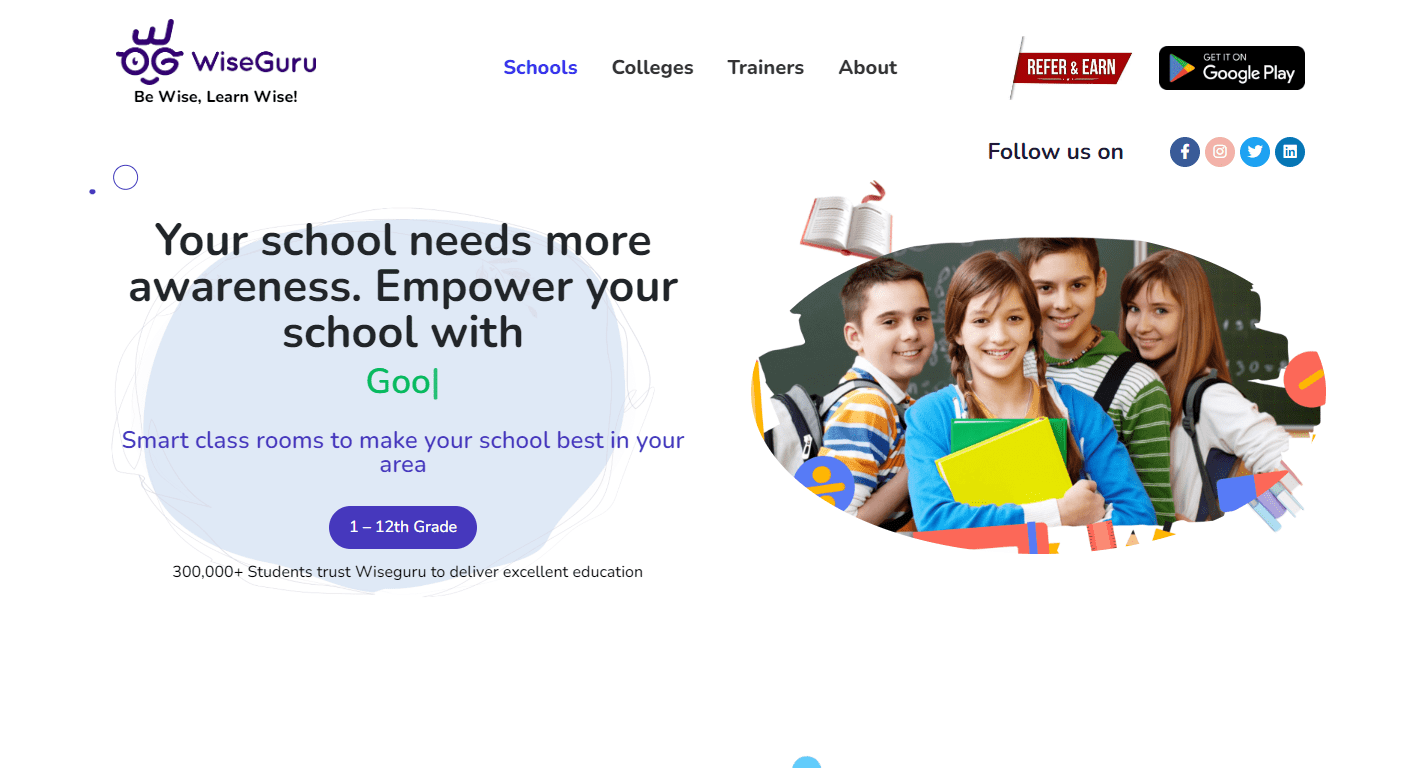The height and width of the screenshot is (768, 1421).
Task: Open the Instagram social icon
Action: (1220, 152)
